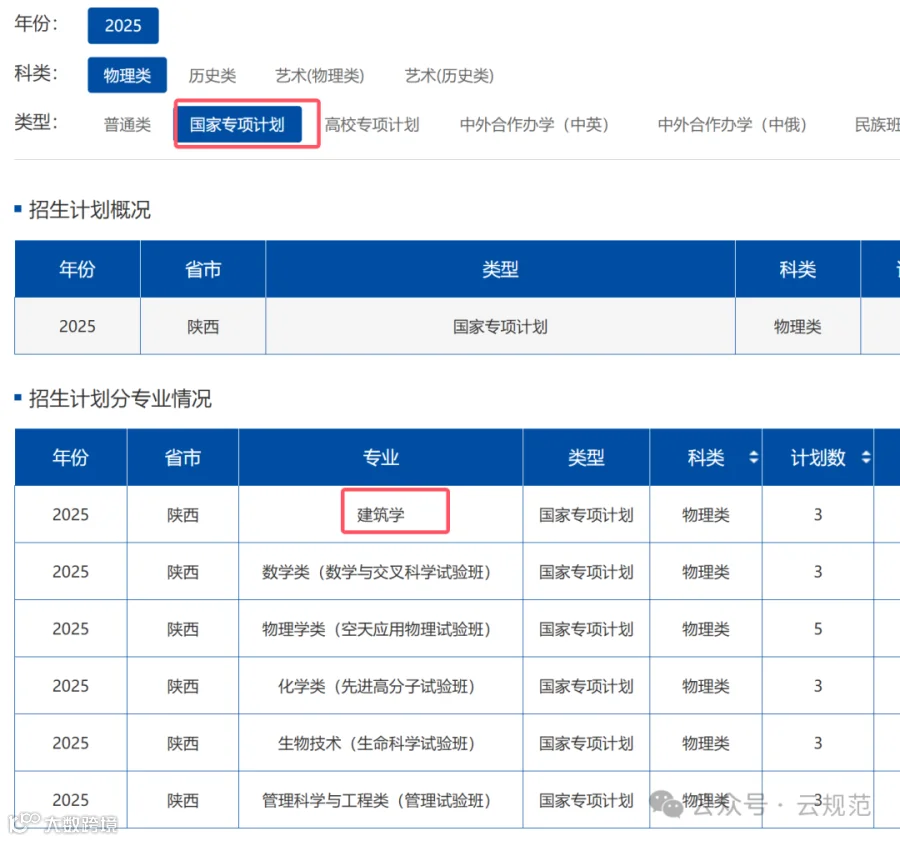Click 数学类（数学与交叉科学试验班）major
The image size is (900, 841).
tap(380, 571)
